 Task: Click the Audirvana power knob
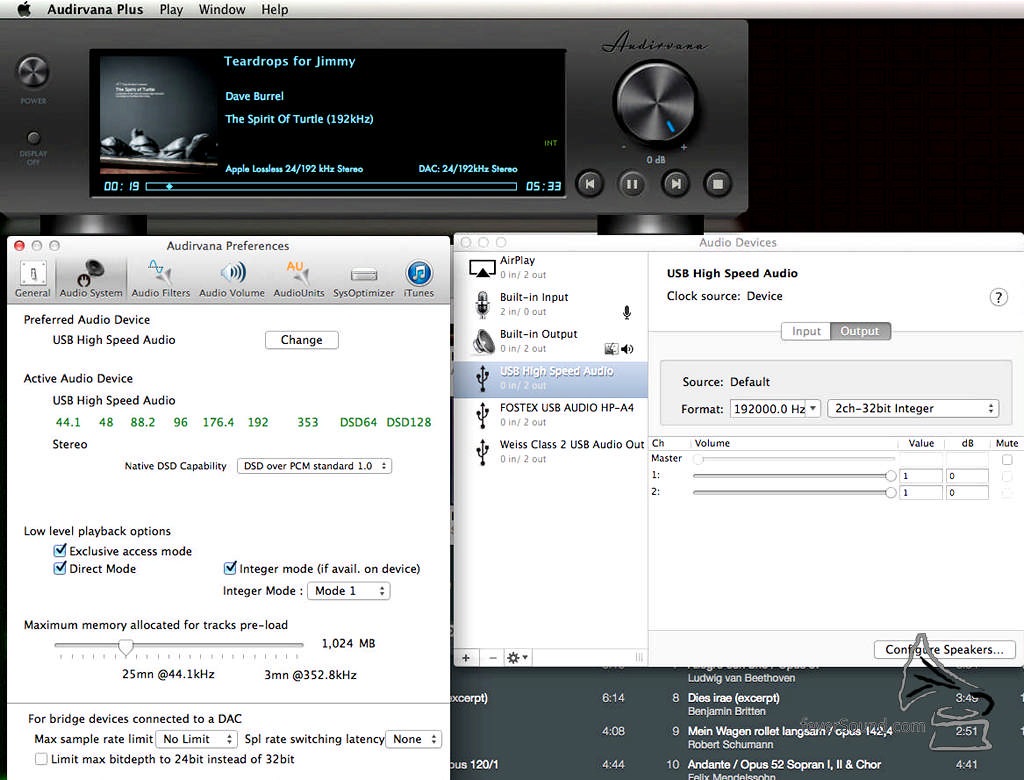33,72
